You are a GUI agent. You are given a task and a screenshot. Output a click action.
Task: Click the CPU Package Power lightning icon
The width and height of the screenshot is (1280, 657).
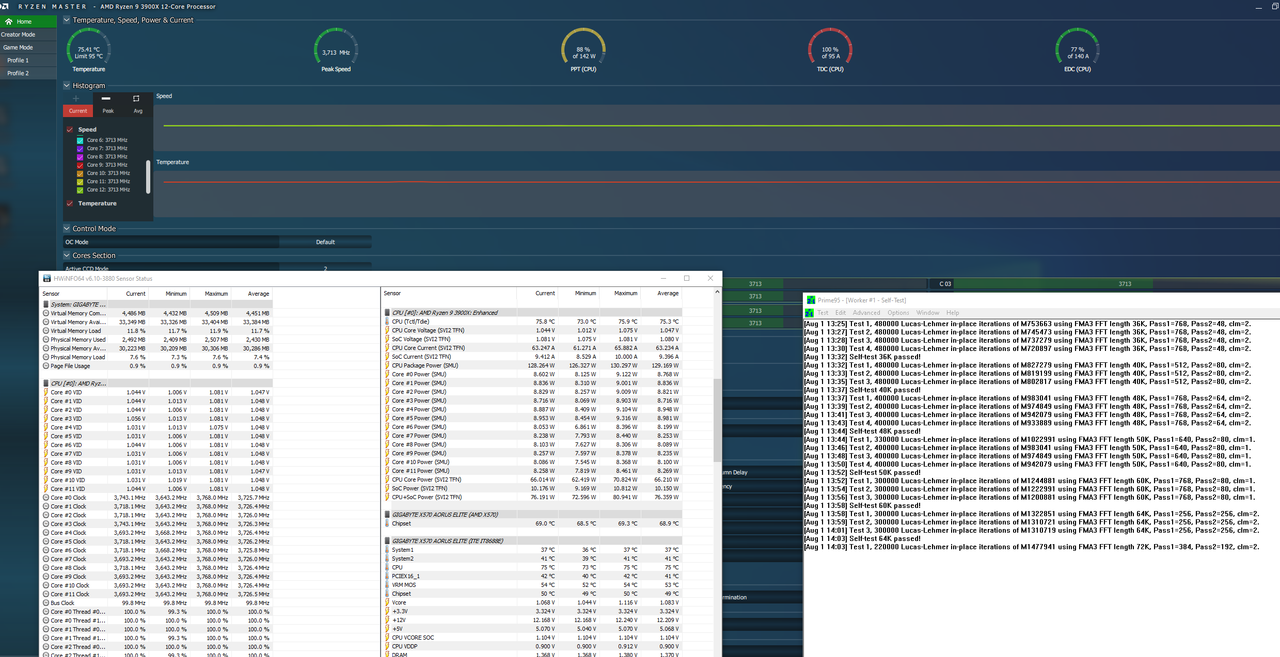[388, 365]
